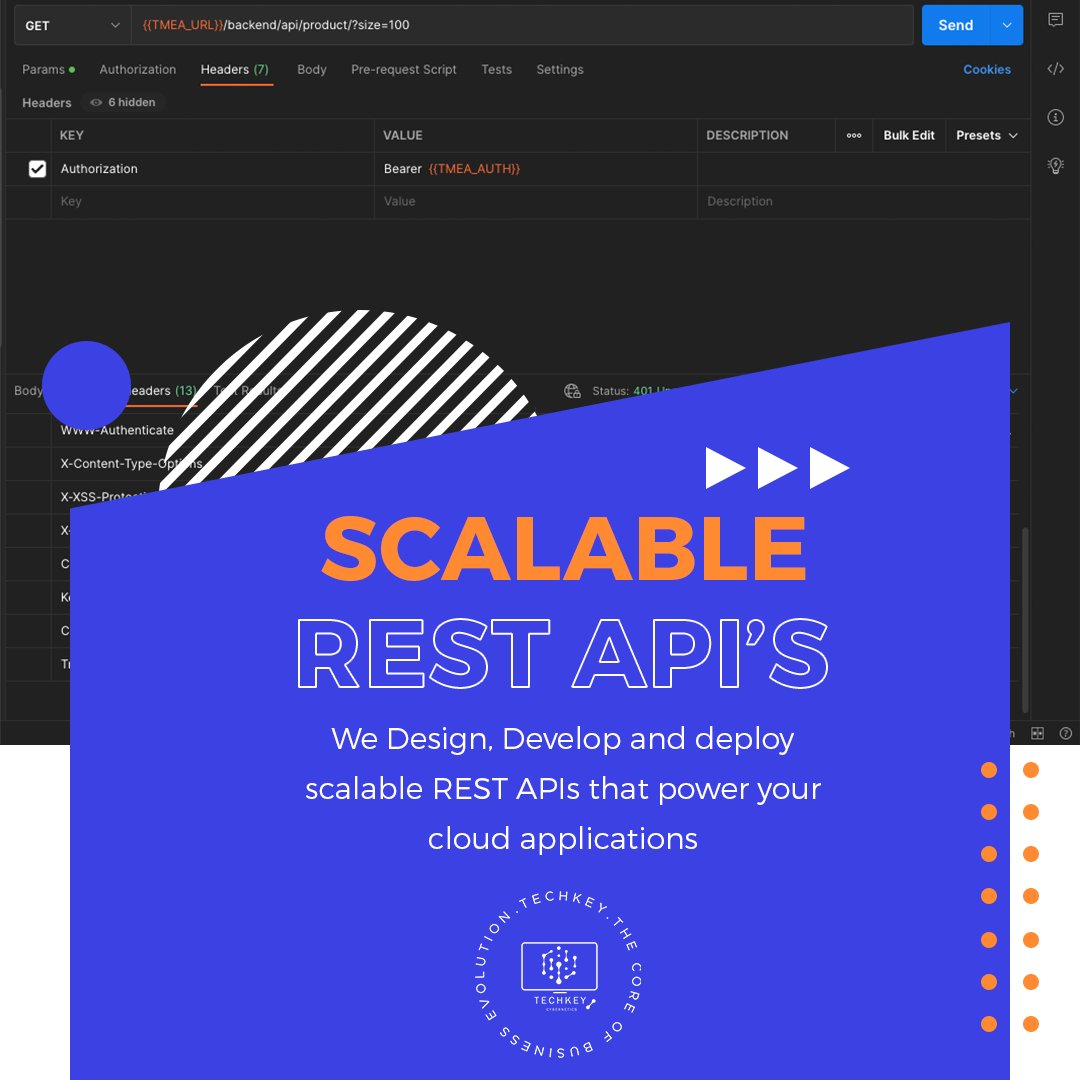Select the Headers (7) tab

235,70
